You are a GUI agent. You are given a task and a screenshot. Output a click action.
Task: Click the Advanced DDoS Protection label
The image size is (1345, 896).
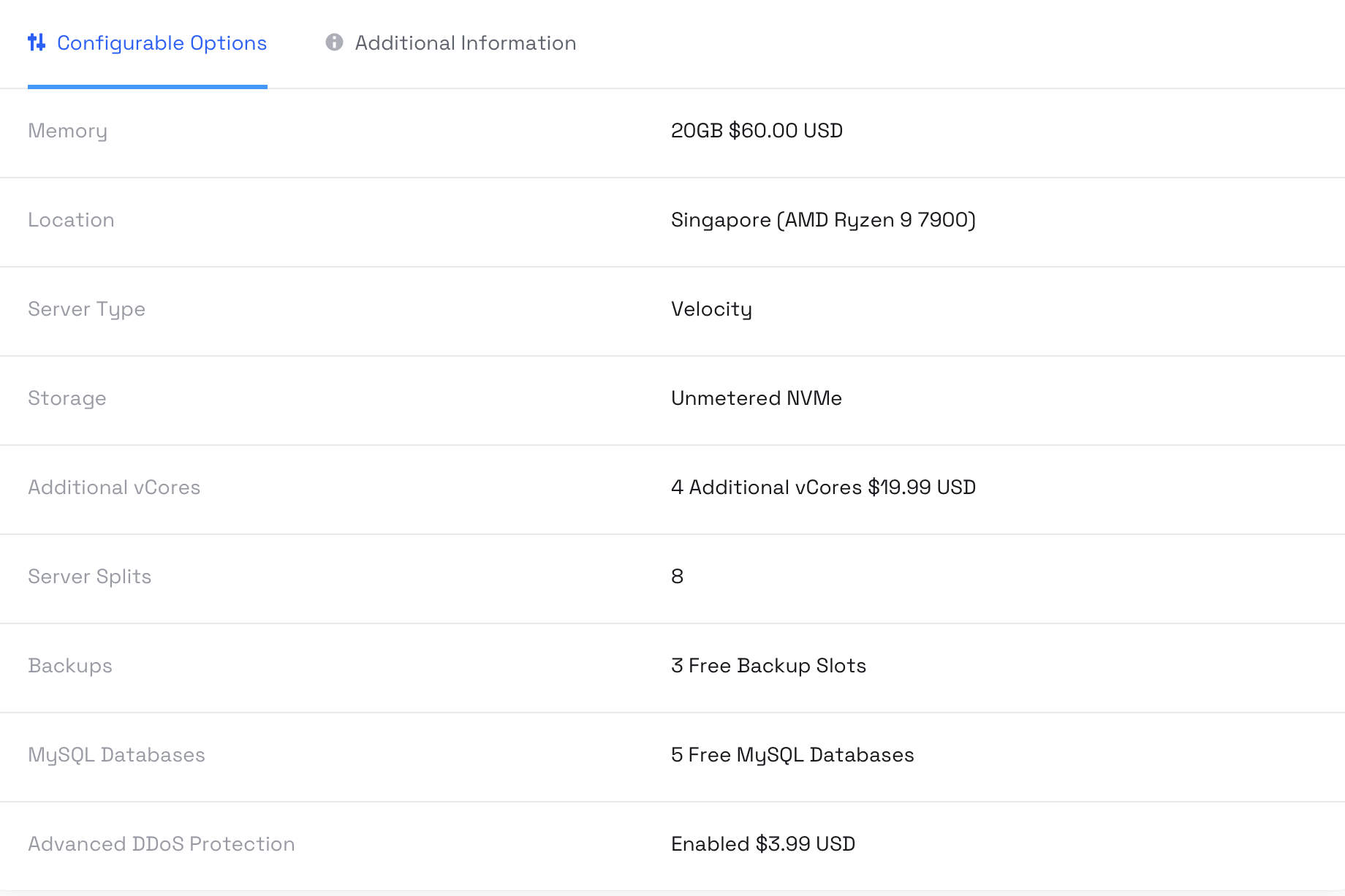[162, 844]
